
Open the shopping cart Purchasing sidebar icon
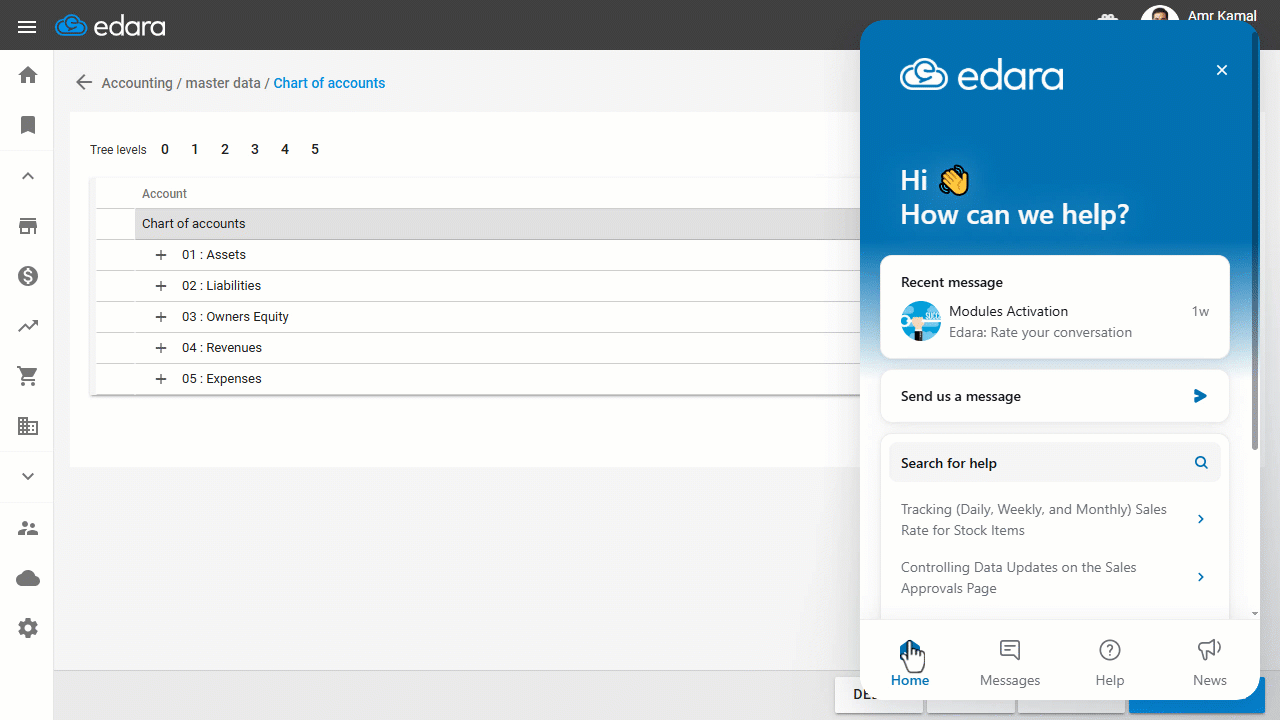click(x=28, y=376)
